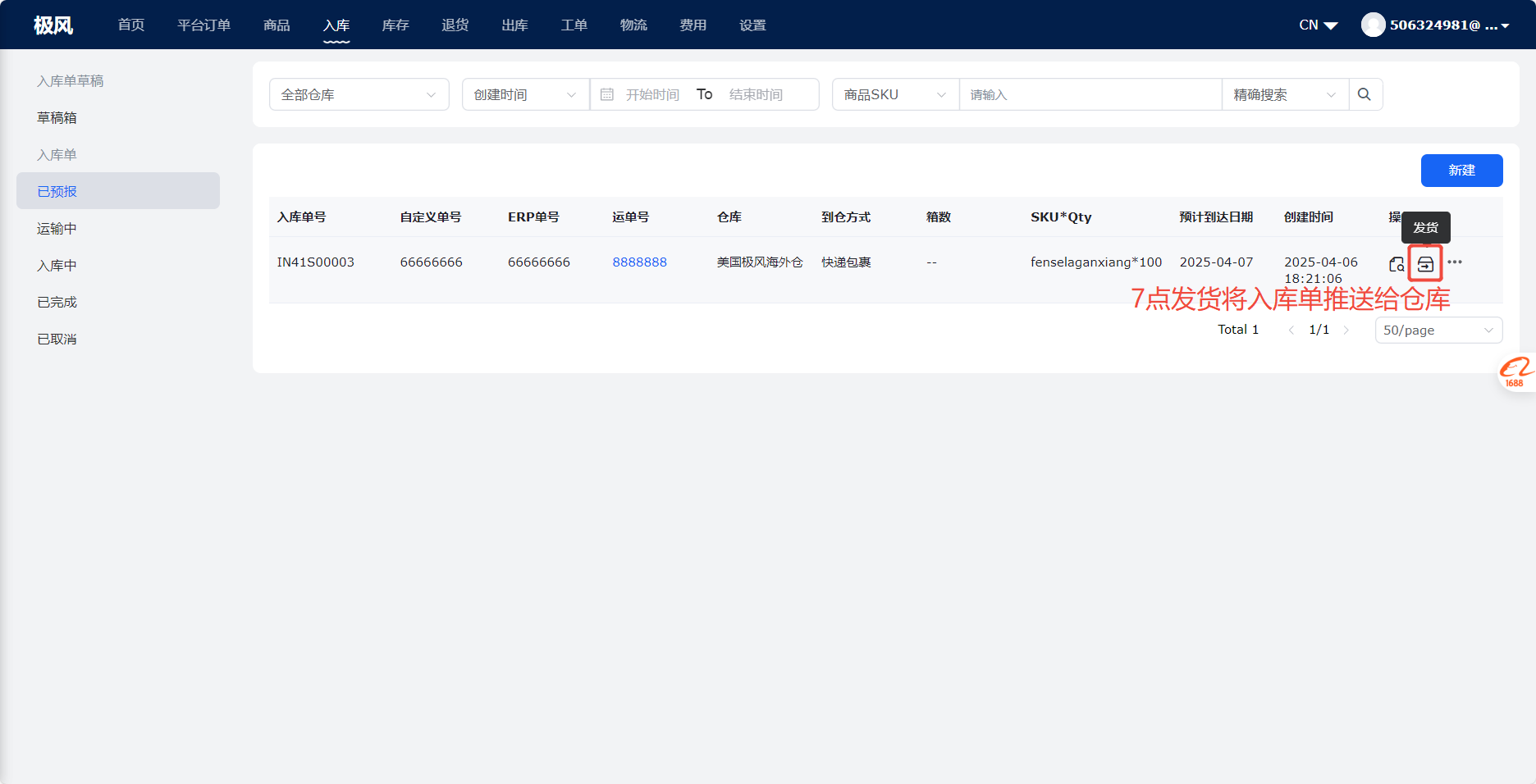Image resolution: width=1536 pixels, height=784 pixels.
Task: Expand the 精确搜索 match mode dropdown
Action: click(1284, 94)
